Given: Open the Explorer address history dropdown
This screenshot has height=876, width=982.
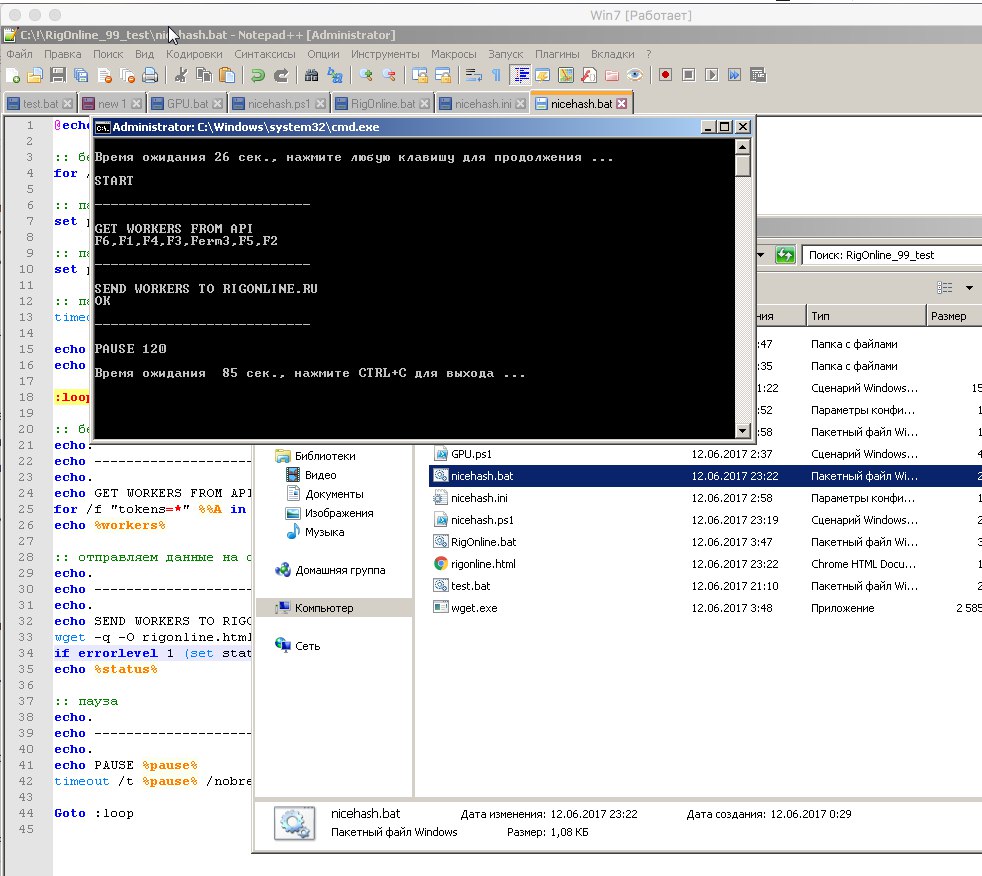Looking at the screenshot, I should [x=760, y=255].
